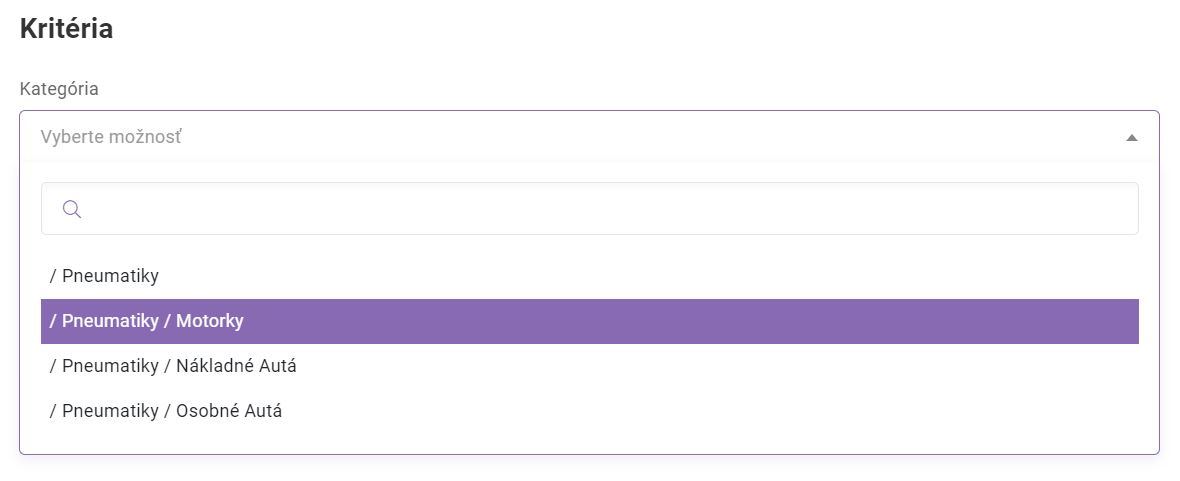Choose the Nákladné Autá tyre category

173,366
